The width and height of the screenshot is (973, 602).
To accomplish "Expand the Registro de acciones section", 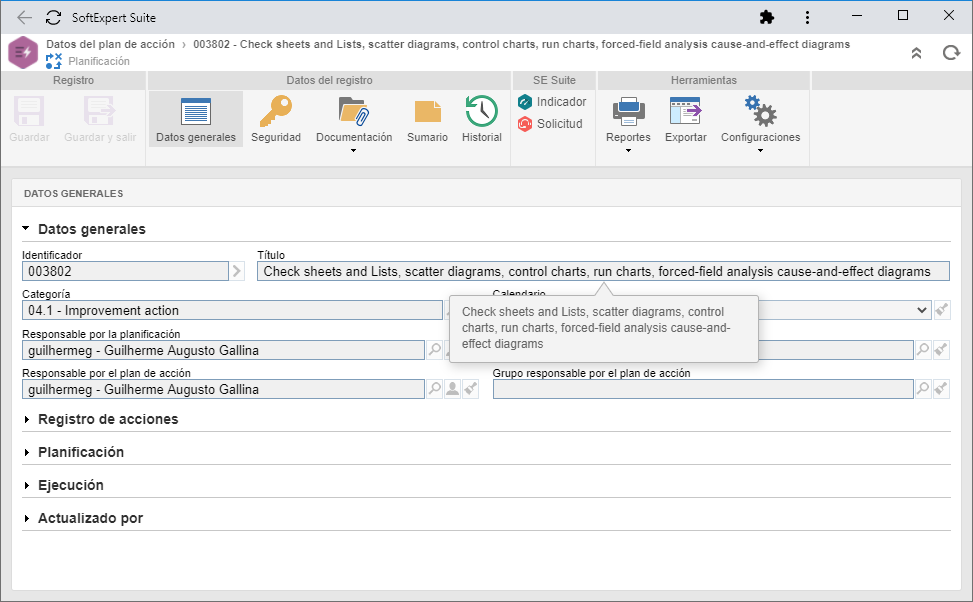I will click(27, 420).
